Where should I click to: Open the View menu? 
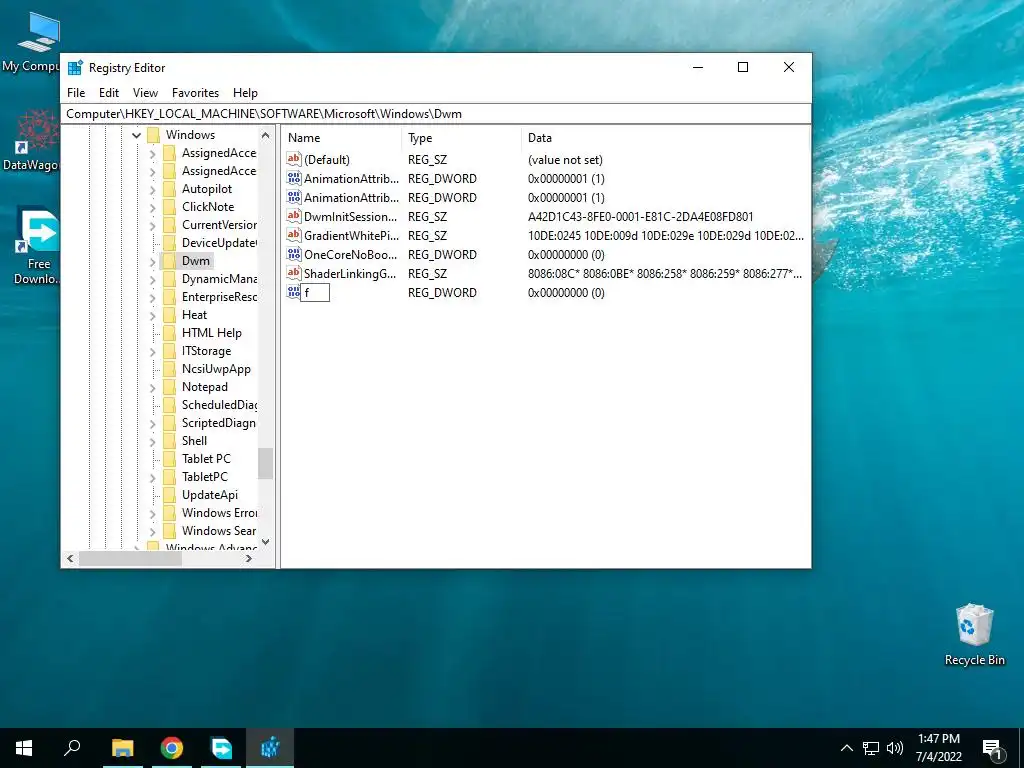tap(145, 93)
